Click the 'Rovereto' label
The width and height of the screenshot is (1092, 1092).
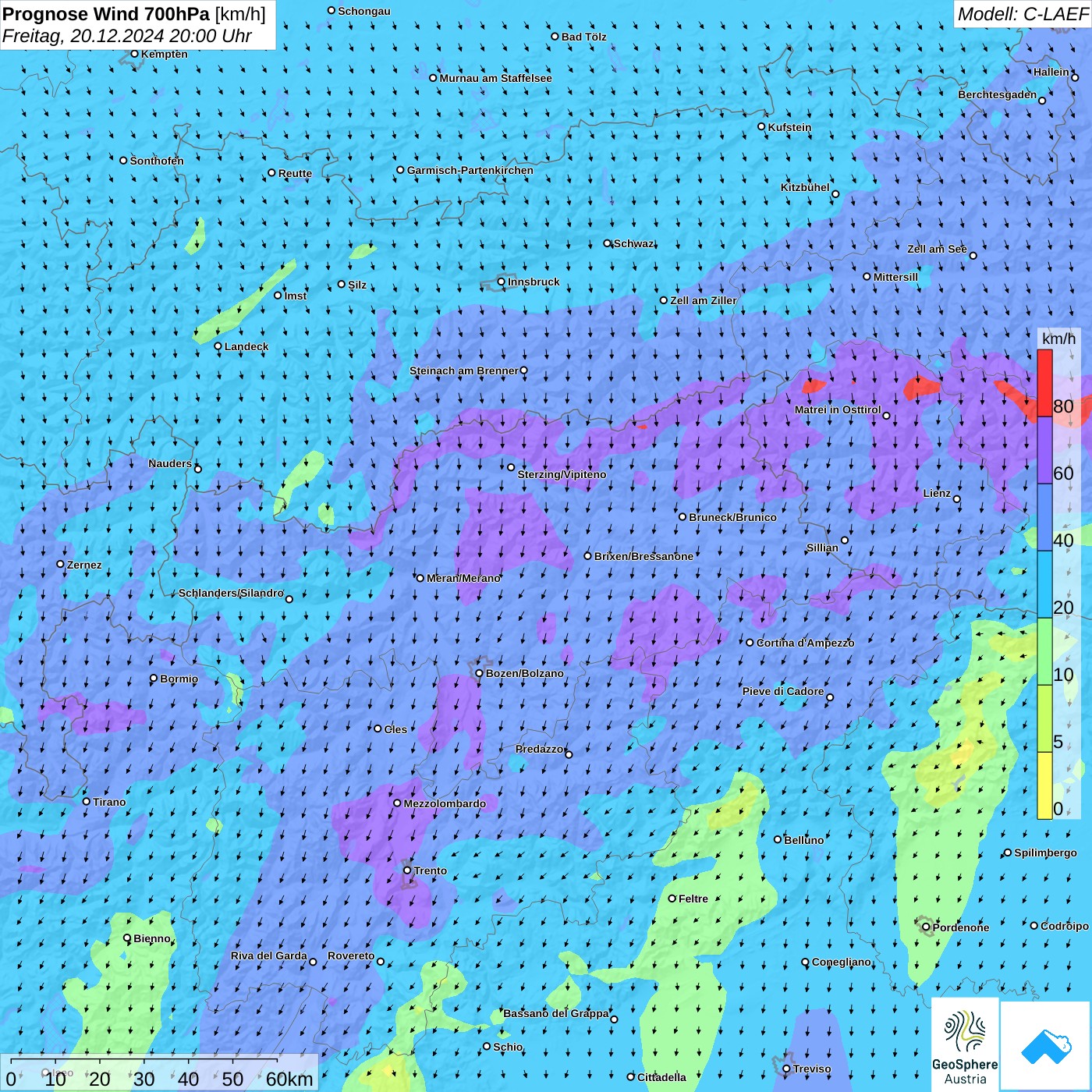coord(351,955)
